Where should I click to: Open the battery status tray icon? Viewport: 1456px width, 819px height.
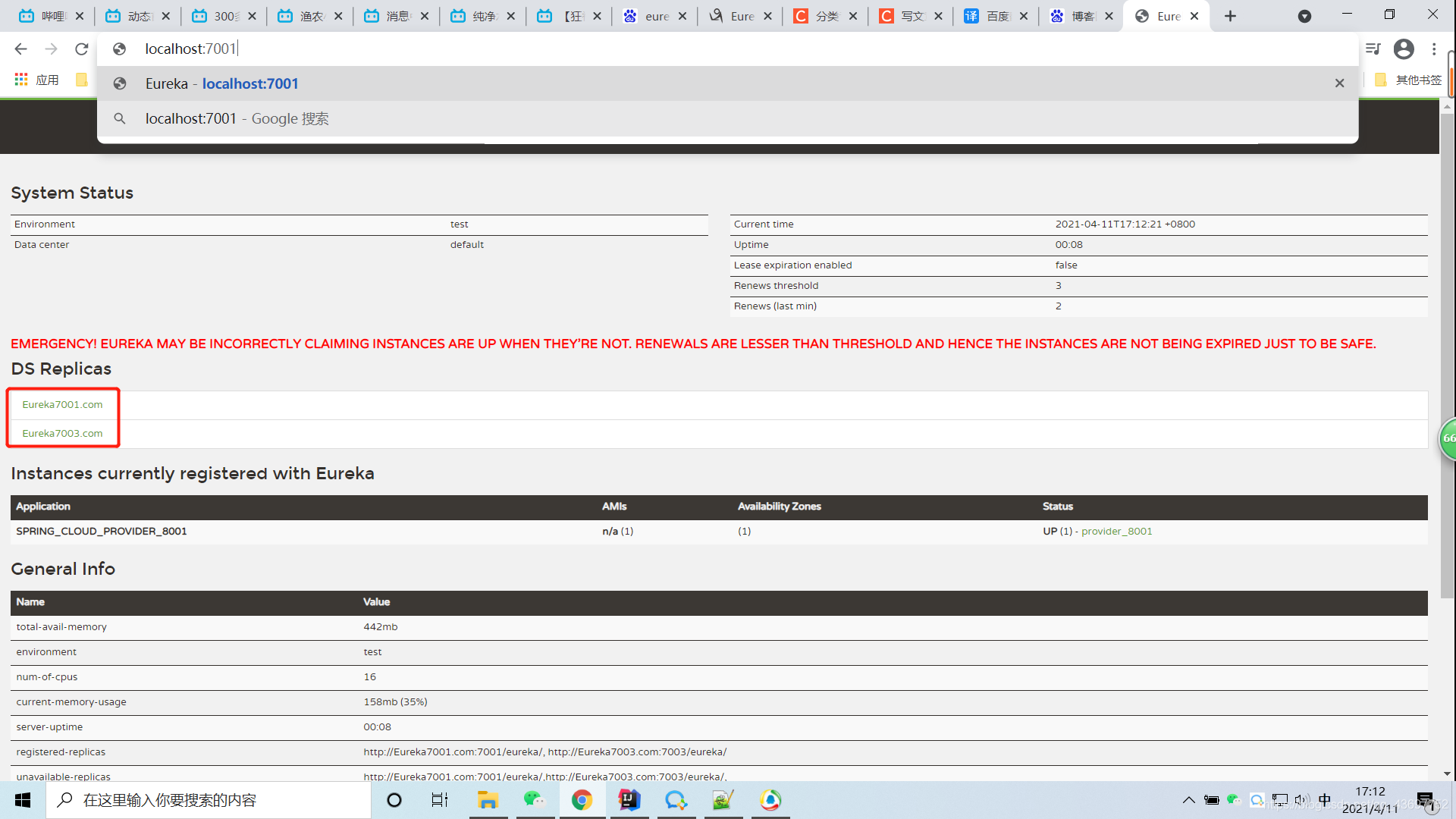(x=1212, y=800)
